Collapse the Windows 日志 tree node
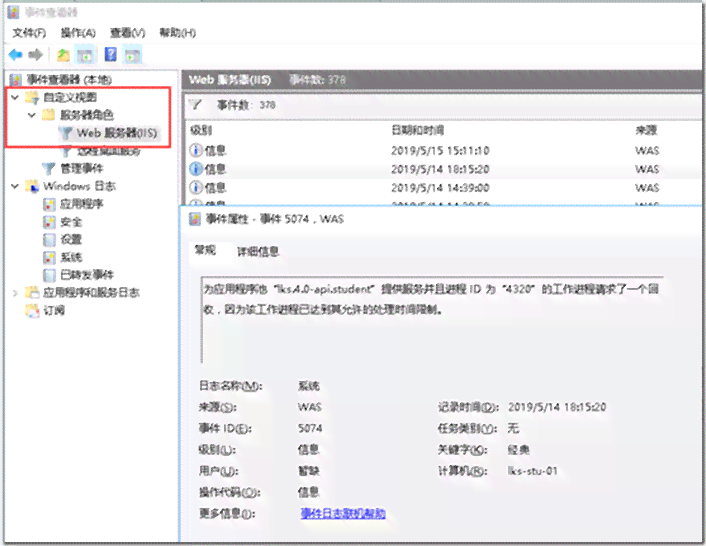 [x=15, y=186]
